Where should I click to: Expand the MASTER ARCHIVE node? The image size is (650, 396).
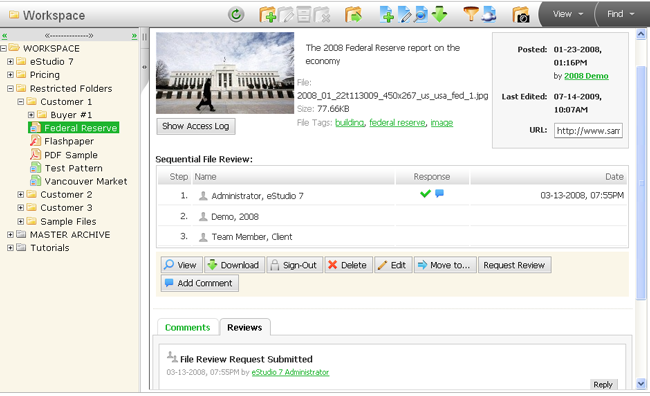(10, 235)
